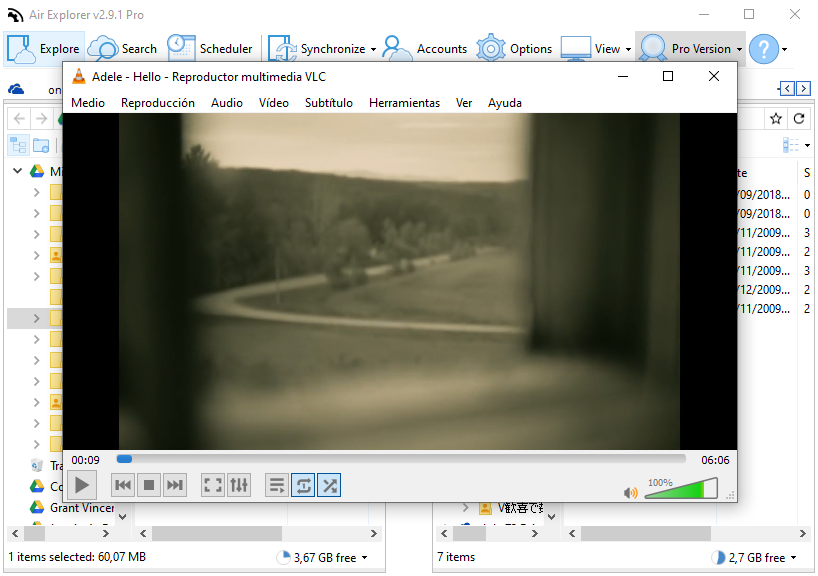Go forward in left pane navigation
Viewport: 818px width, 576px height.
tap(41, 119)
